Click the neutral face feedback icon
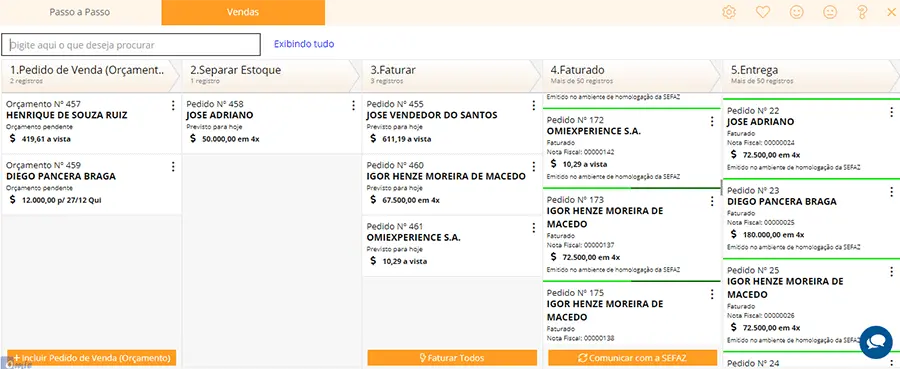This screenshot has height=369, width=900. [830, 12]
